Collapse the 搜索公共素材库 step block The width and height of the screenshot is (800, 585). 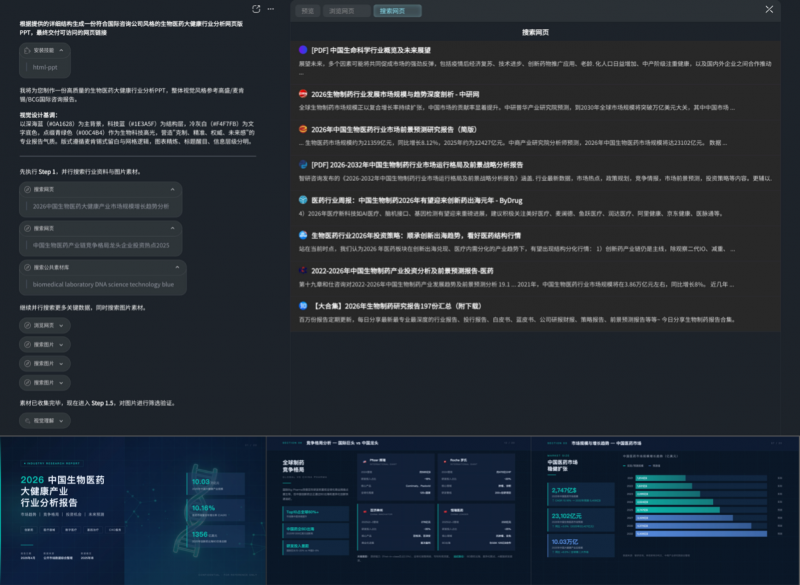(176, 267)
